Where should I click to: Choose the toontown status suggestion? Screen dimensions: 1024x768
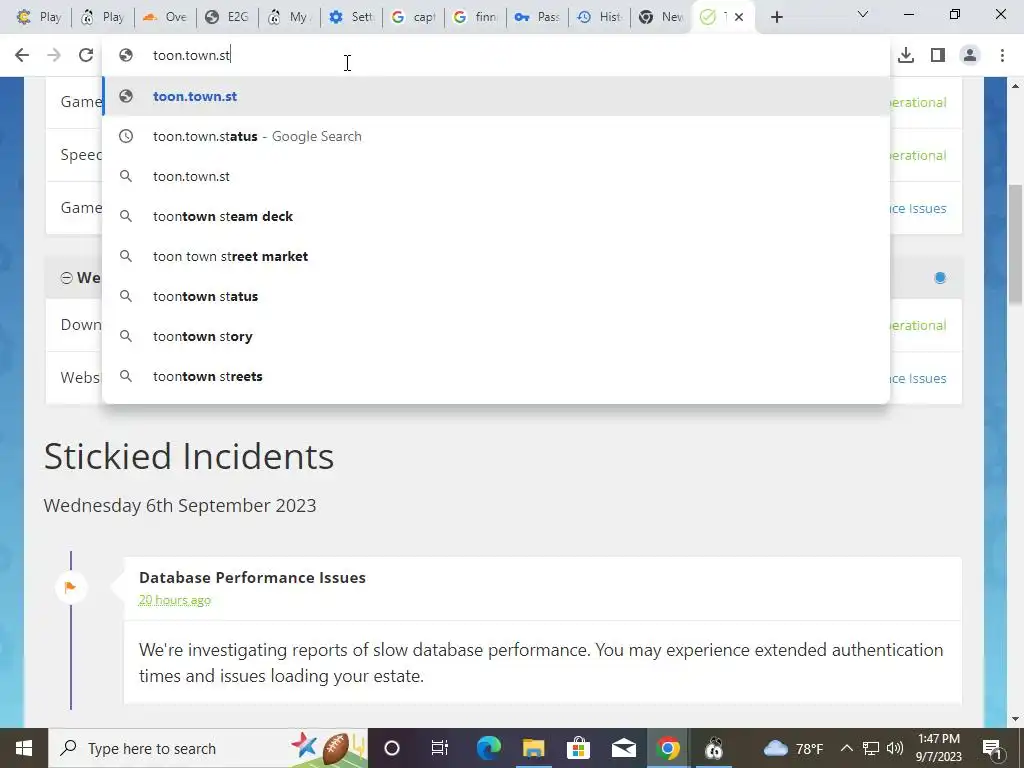[x=496, y=296]
